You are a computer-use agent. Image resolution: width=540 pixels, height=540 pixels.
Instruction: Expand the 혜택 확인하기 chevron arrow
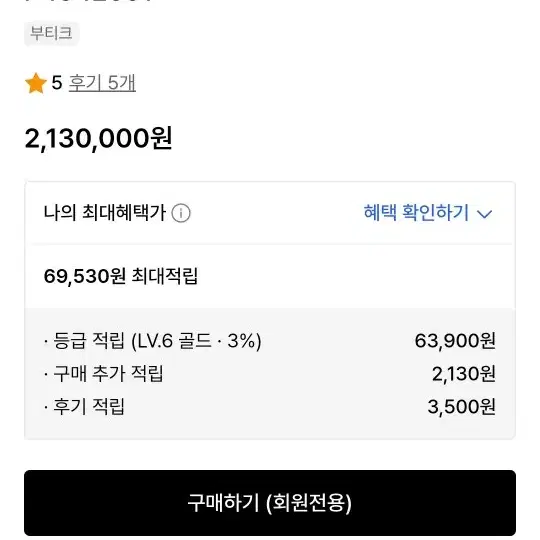point(485,214)
